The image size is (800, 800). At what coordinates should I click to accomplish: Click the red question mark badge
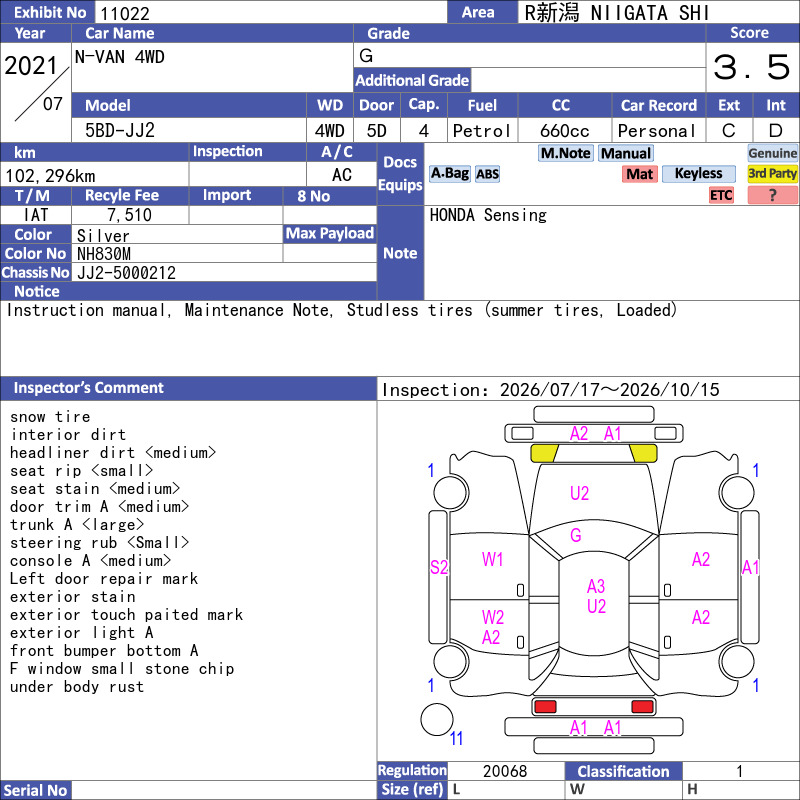pyautogui.click(x=772, y=195)
